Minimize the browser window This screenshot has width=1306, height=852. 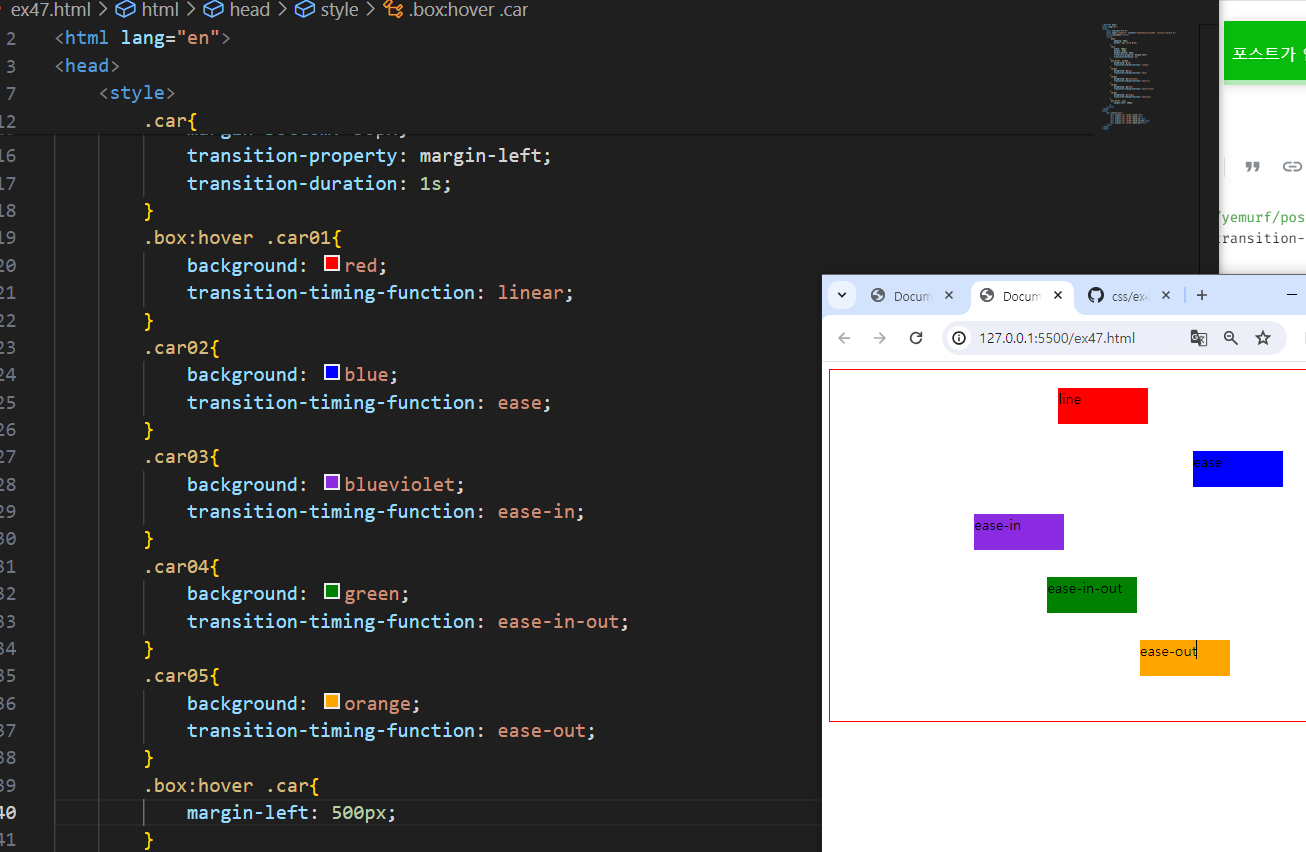1292,295
